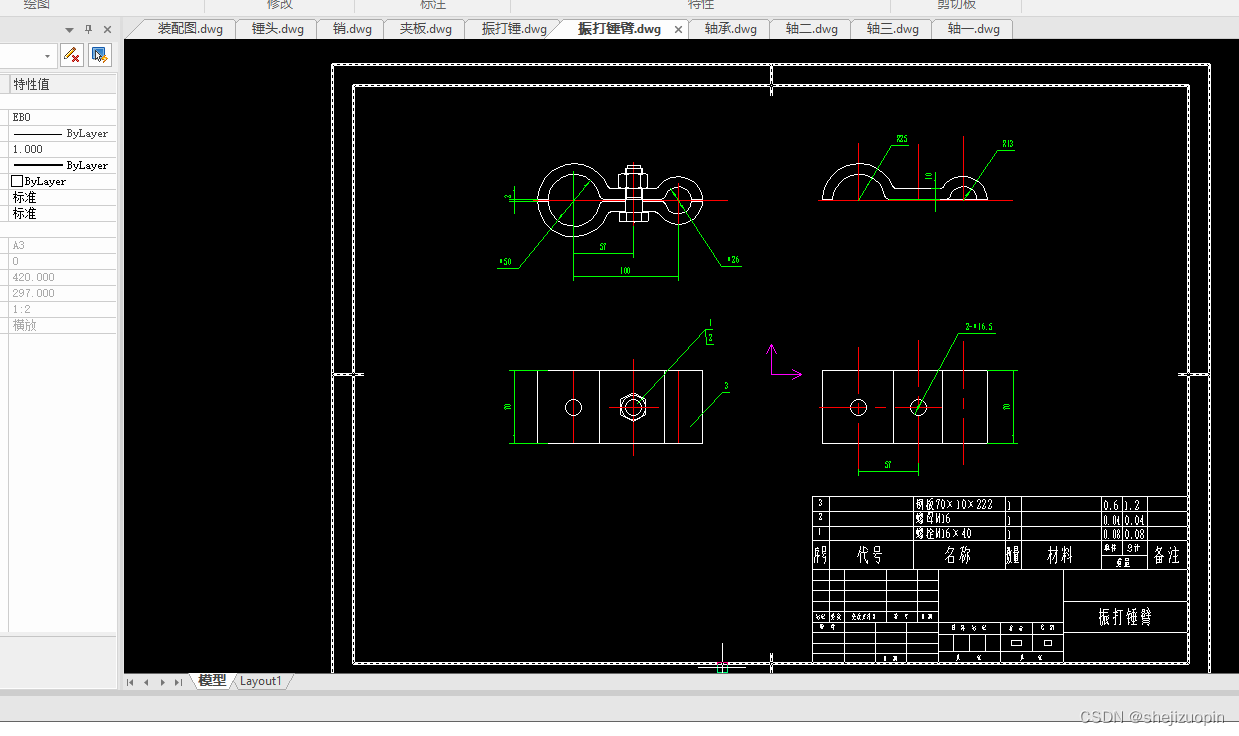The height and width of the screenshot is (736, 1239).
Task: Click the R13 radius dimension label
Action: point(1008,145)
